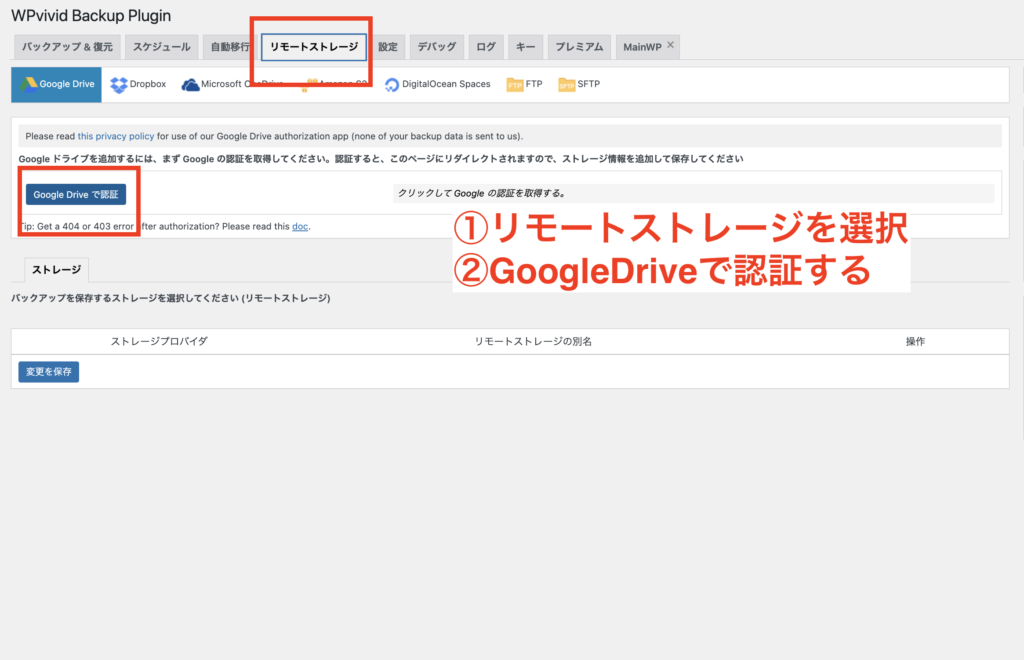Switch to the ログ tab
Screen dimensions: 1024x660
pyautogui.click(x=486, y=47)
